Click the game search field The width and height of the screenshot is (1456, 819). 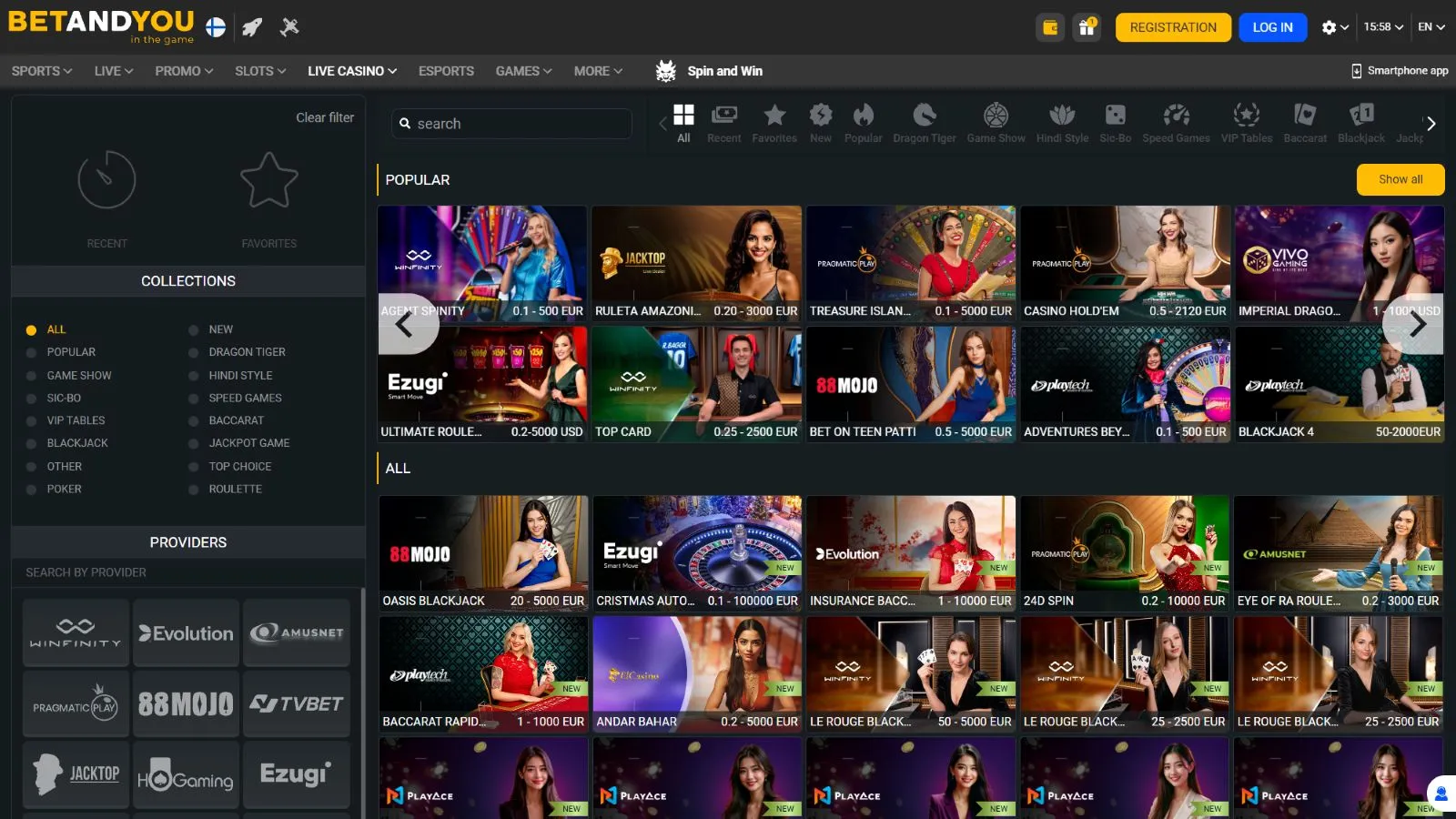click(x=511, y=124)
